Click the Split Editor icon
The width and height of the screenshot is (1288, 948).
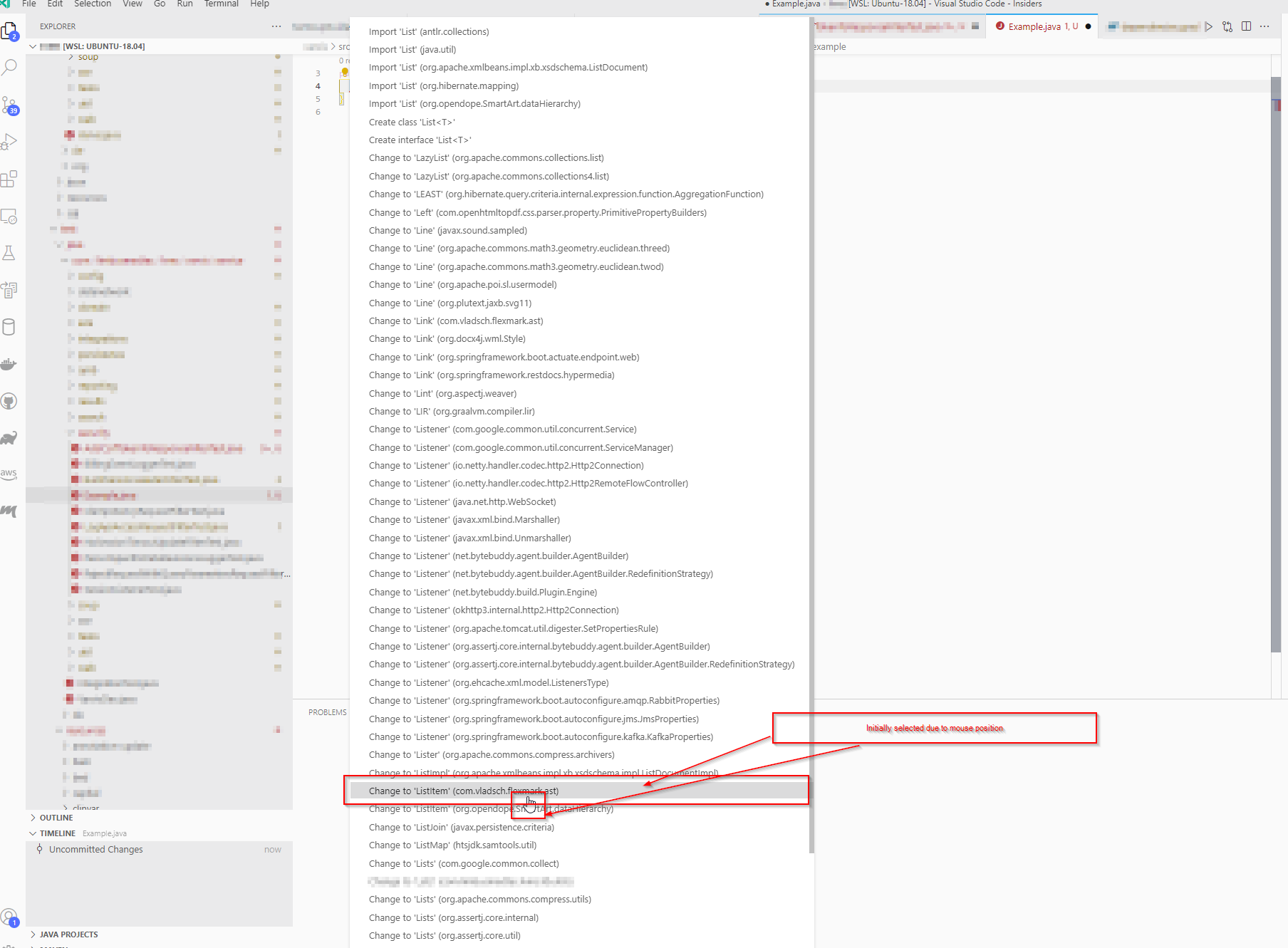[1246, 26]
